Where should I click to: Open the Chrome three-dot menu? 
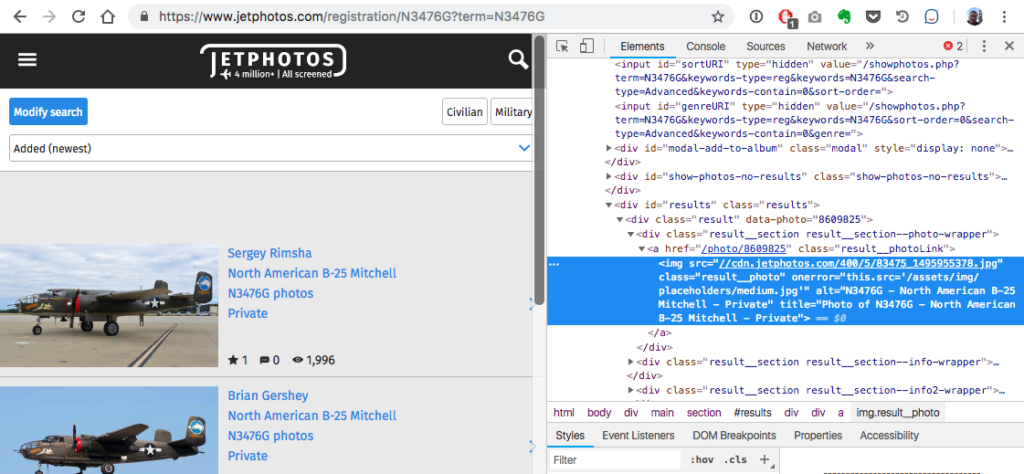point(1004,17)
